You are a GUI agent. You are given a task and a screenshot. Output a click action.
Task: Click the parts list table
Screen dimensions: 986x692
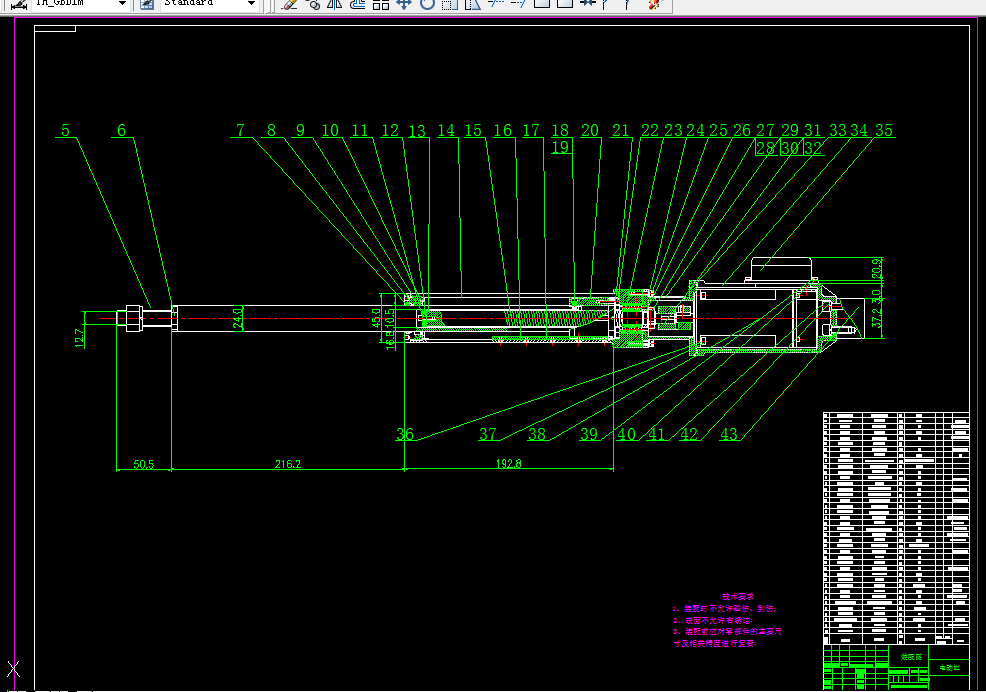pos(896,528)
